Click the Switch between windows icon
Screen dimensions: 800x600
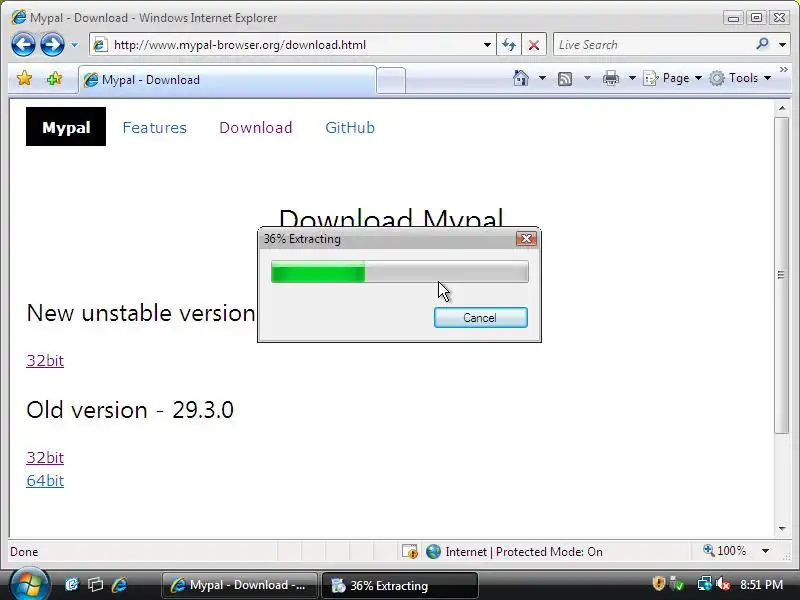pos(95,584)
